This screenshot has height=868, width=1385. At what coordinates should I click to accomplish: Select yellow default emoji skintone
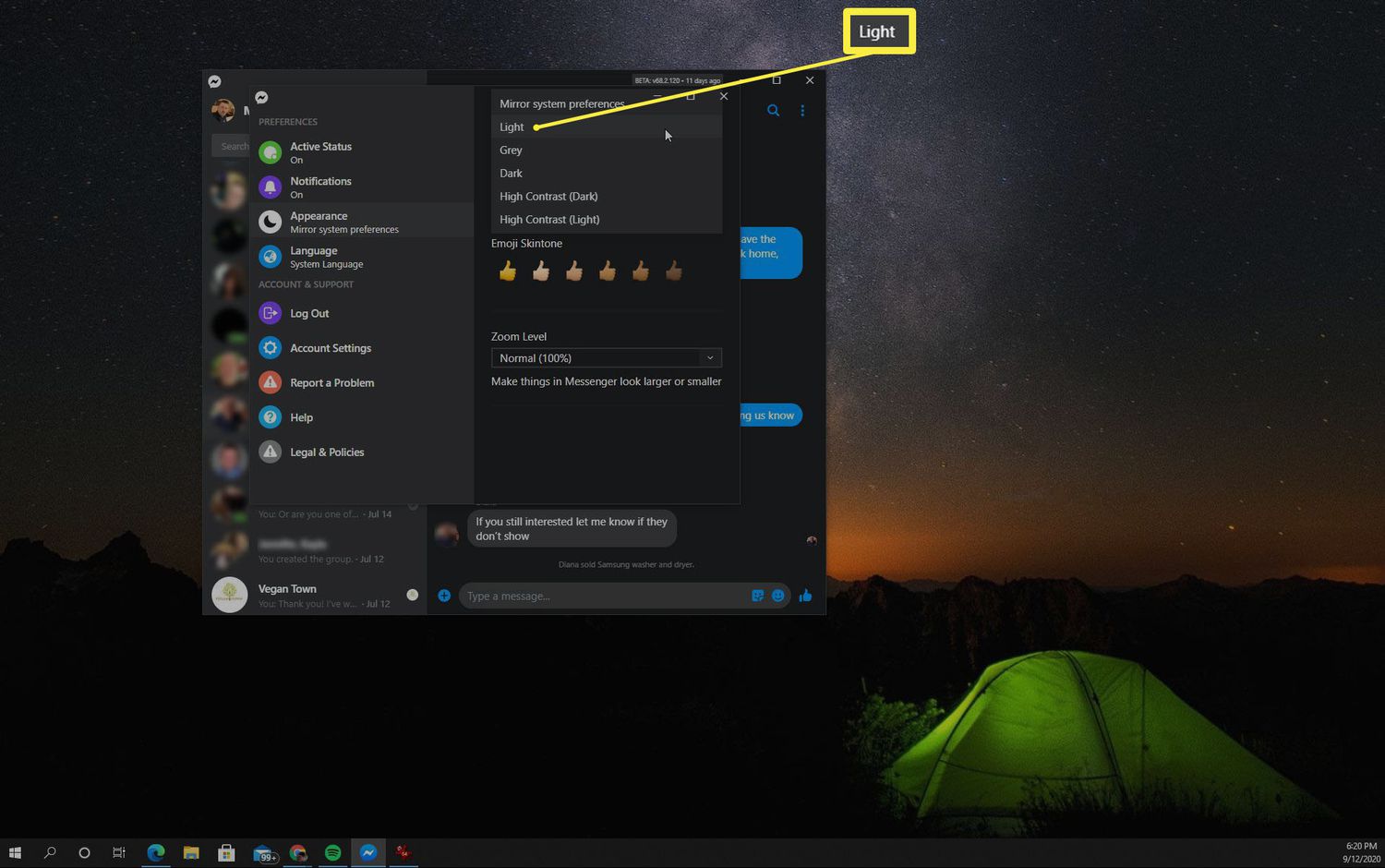tap(508, 271)
